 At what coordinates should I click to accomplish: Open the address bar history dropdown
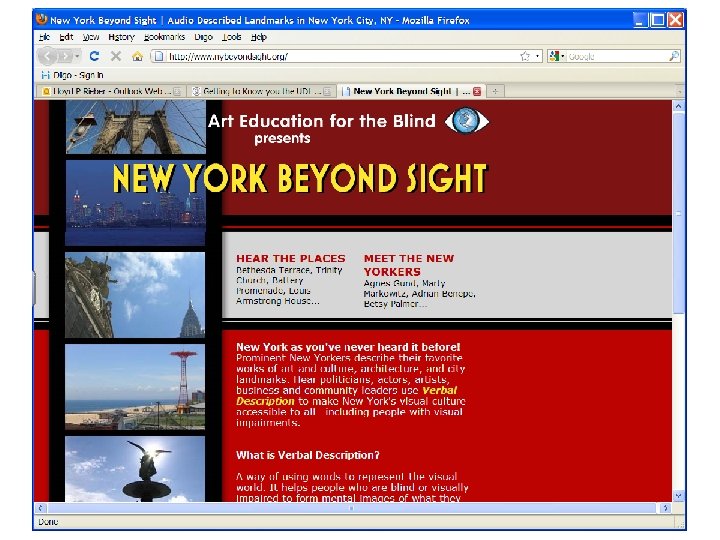pos(537,56)
